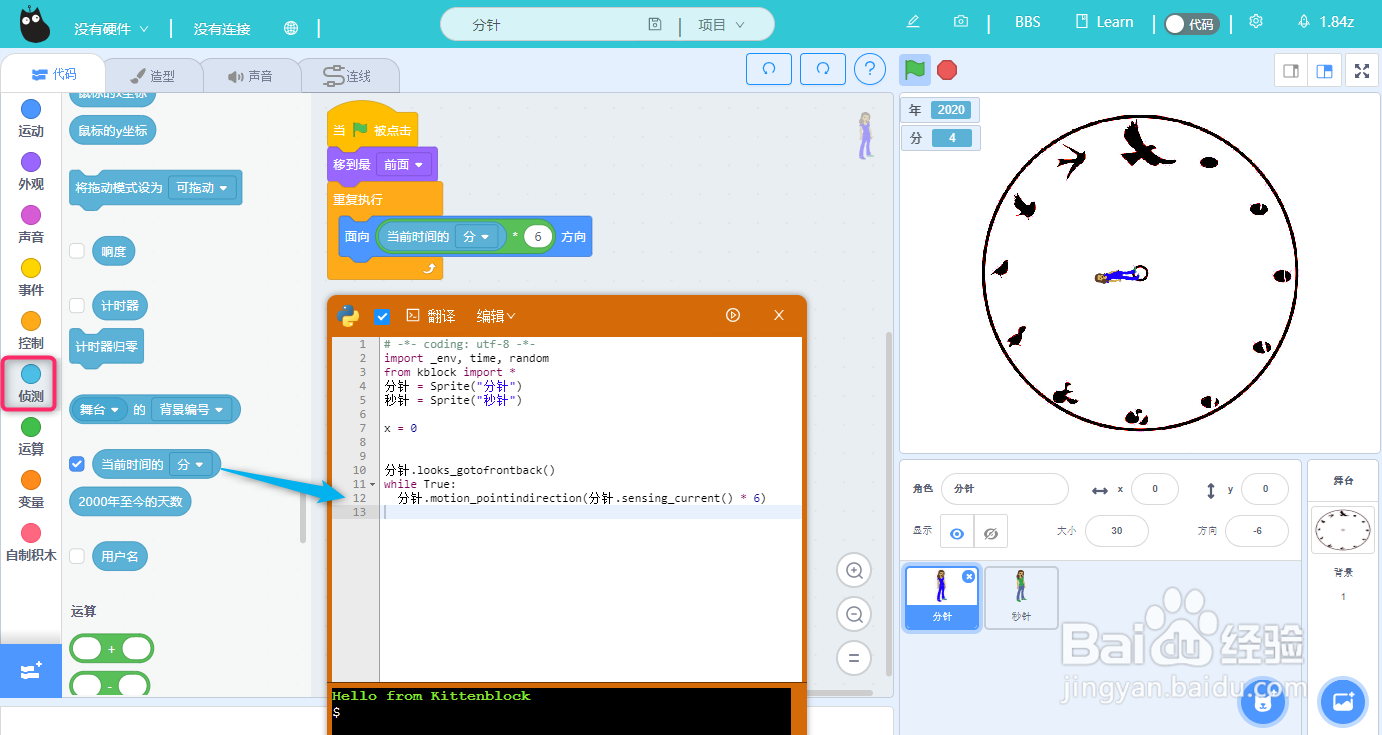Select the 秒针 sprite thumbnail
The image size is (1382, 735).
pyautogui.click(x=1021, y=597)
